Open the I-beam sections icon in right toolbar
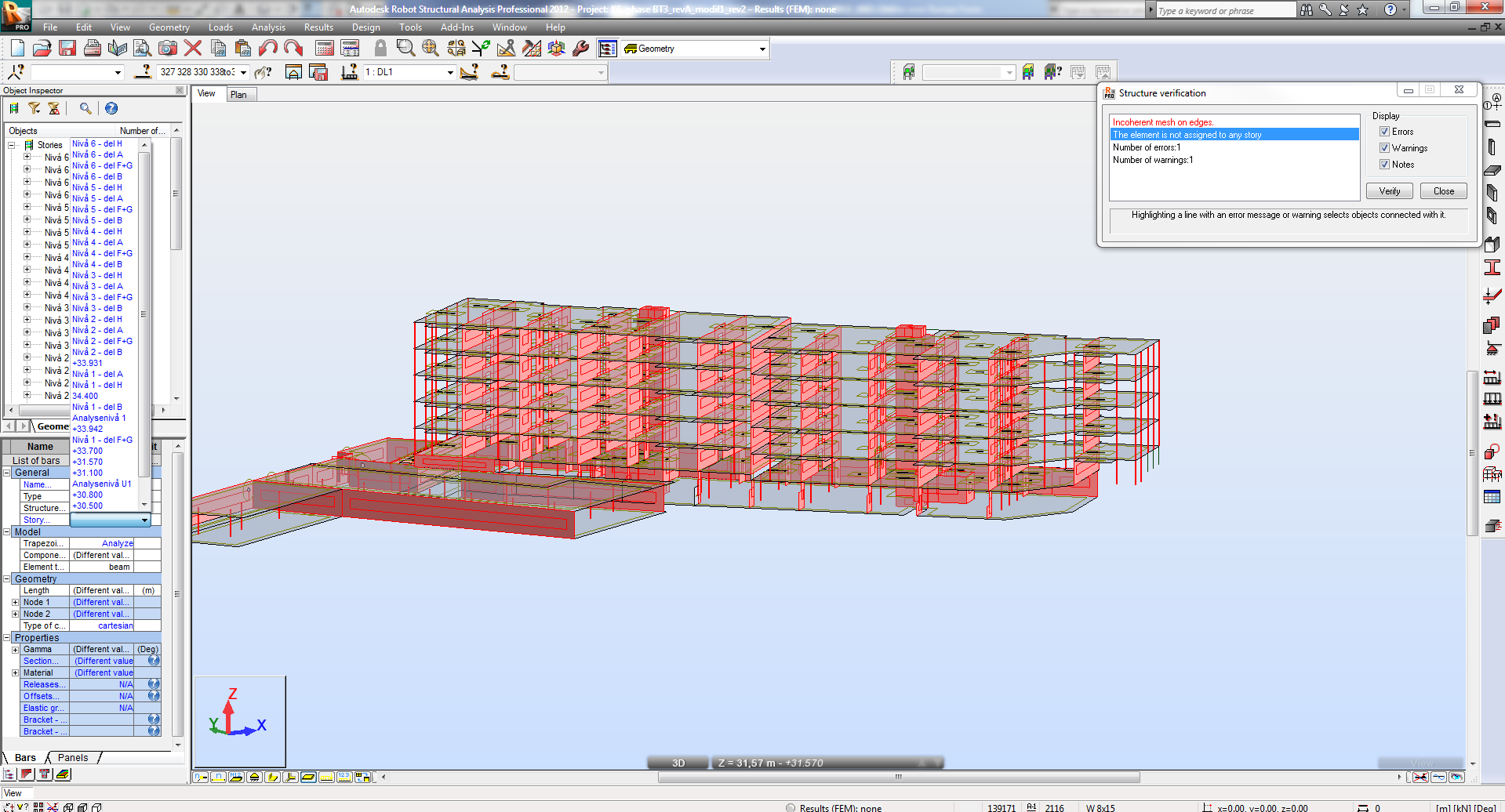Viewport: 1505px width, 812px height. (1492, 267)
